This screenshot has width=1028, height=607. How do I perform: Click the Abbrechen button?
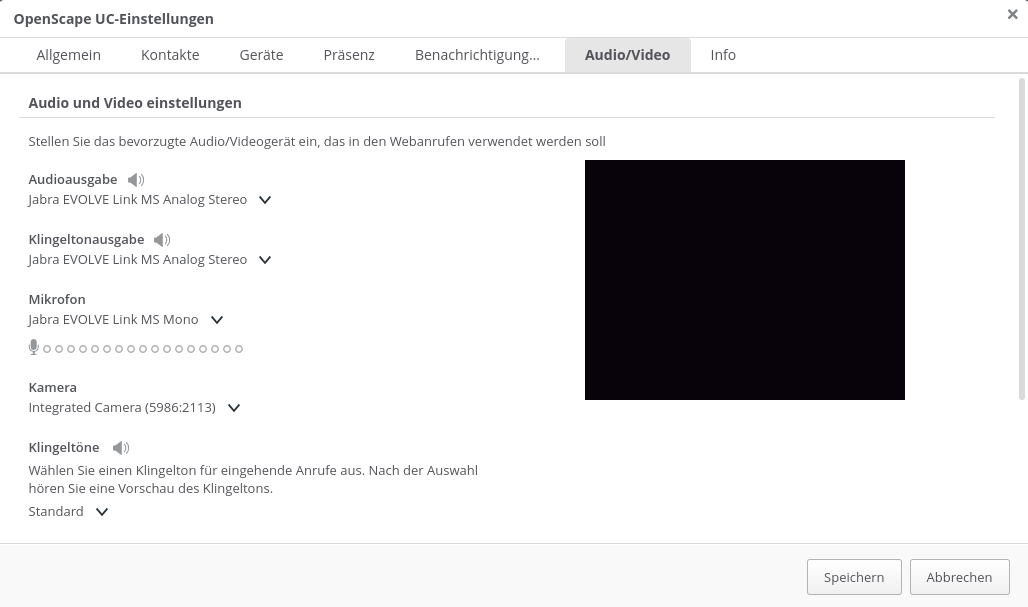pos(959,577)
